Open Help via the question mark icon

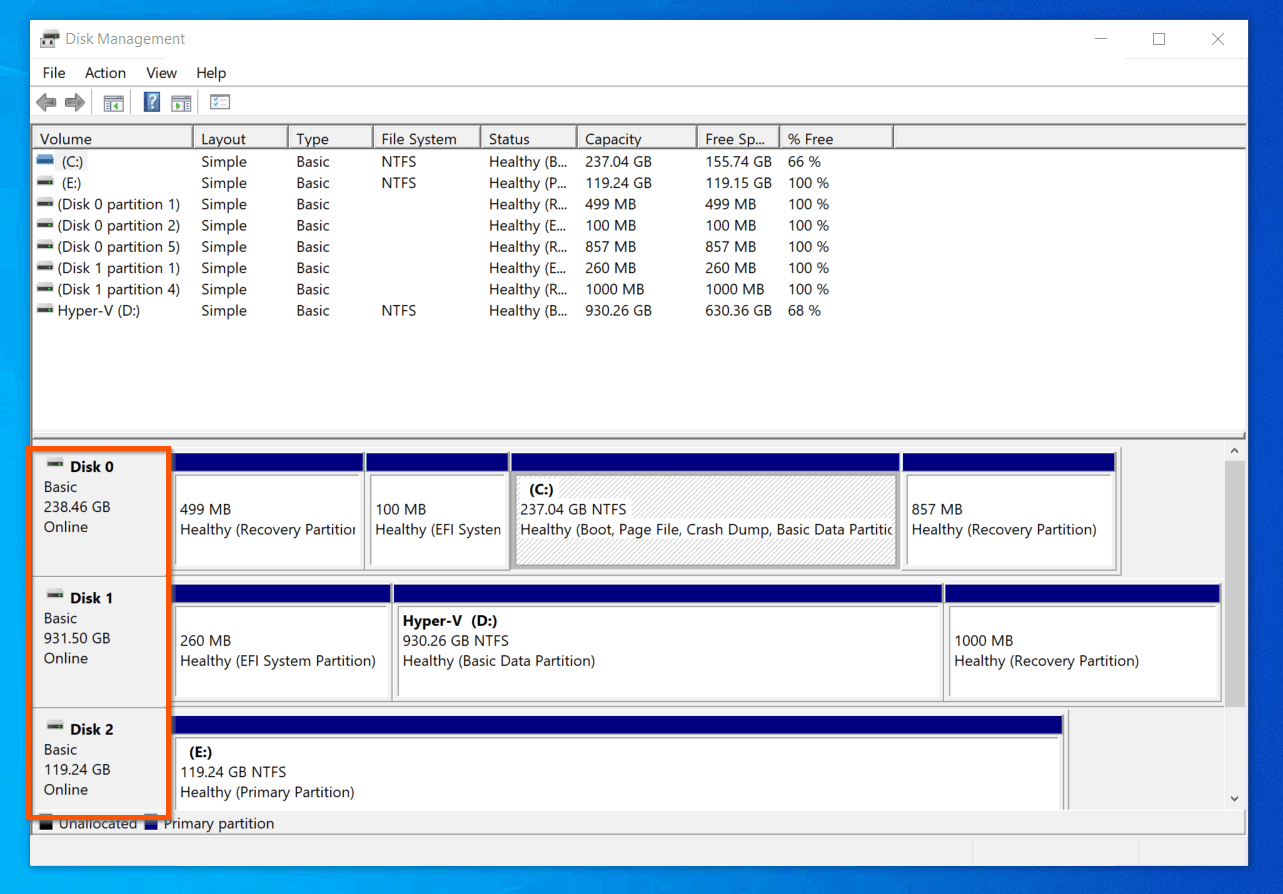tap(152, 102)
